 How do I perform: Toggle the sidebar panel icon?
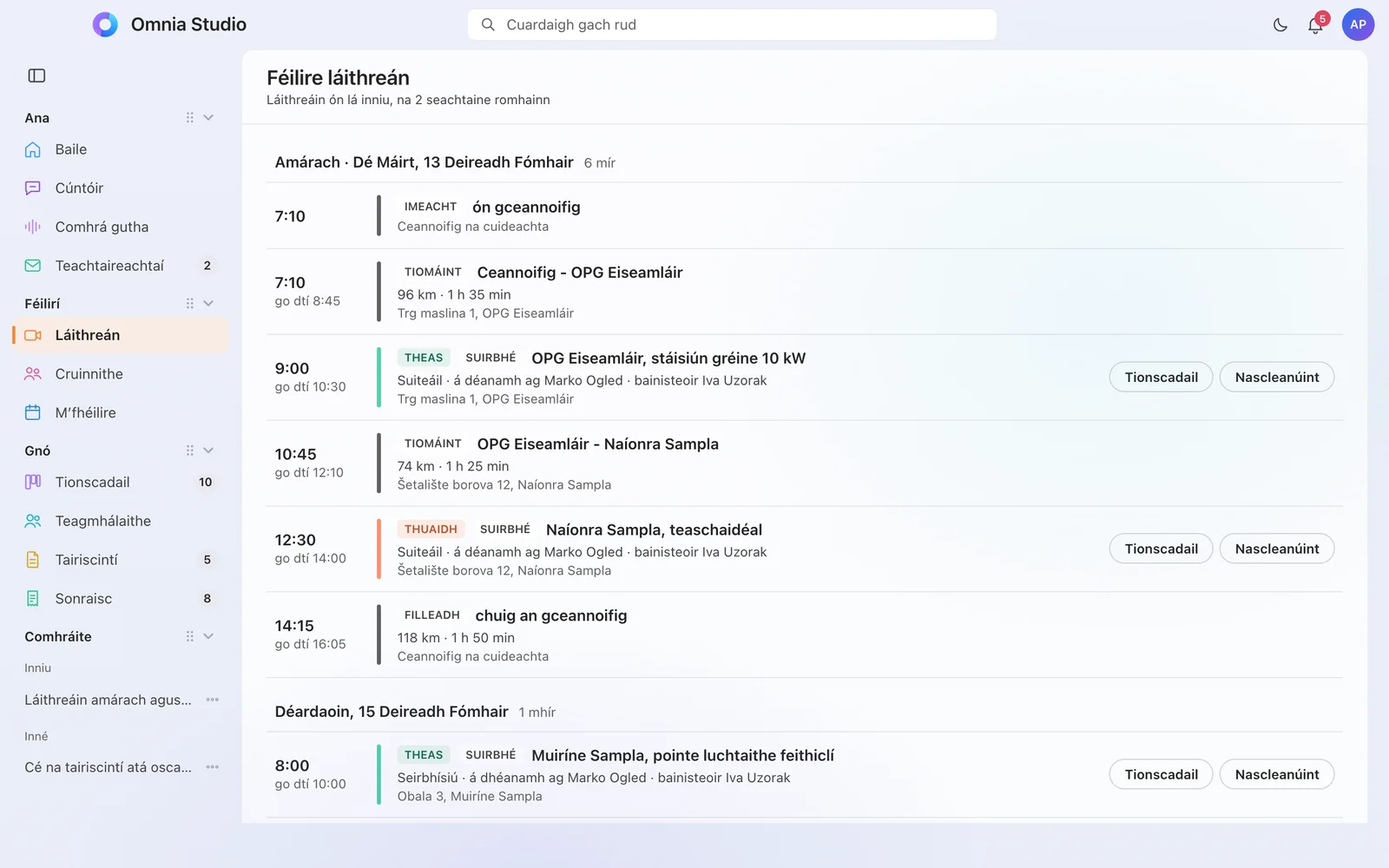(36, 76)
